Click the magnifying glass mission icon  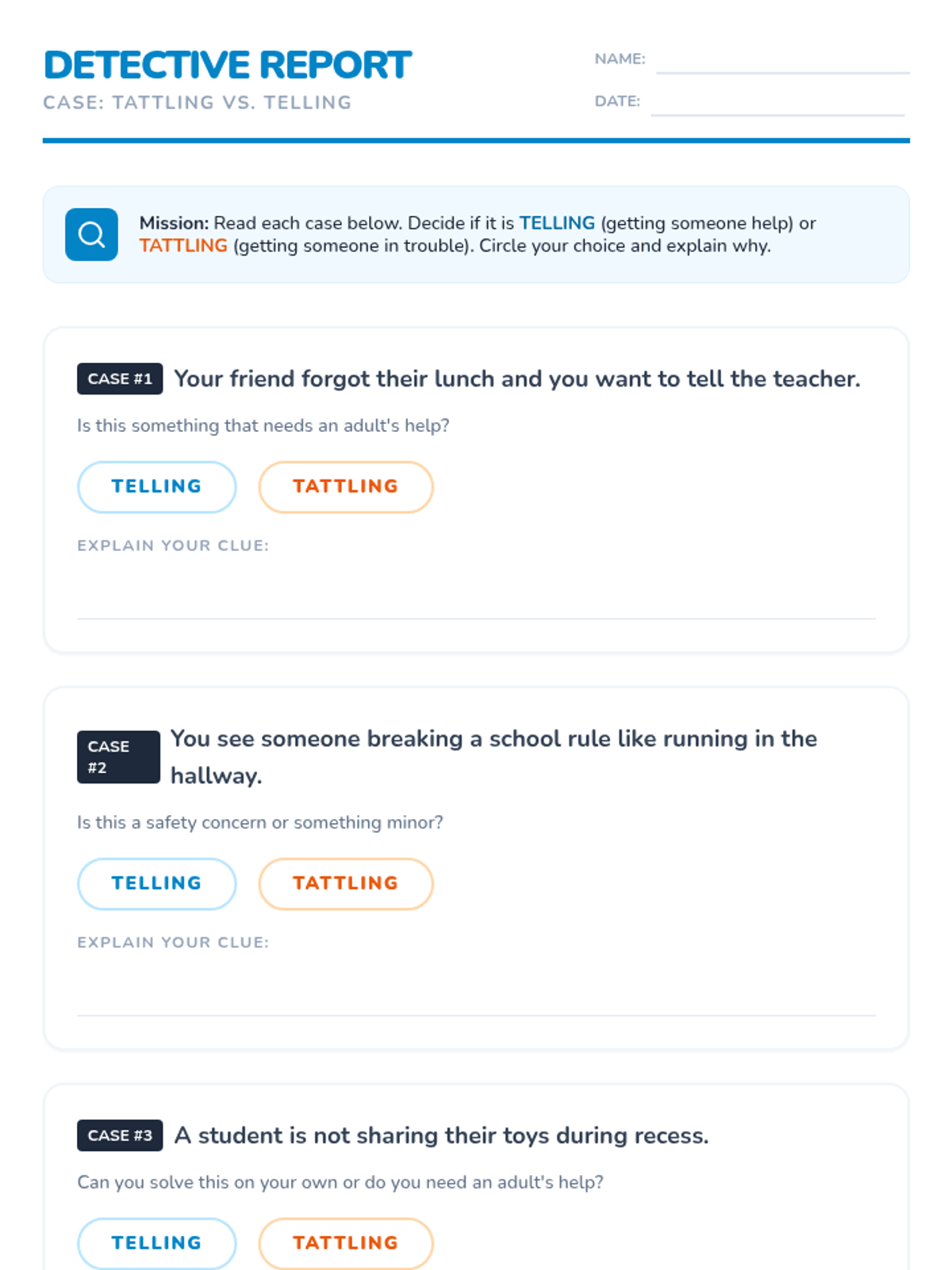[x=91, y=235]
